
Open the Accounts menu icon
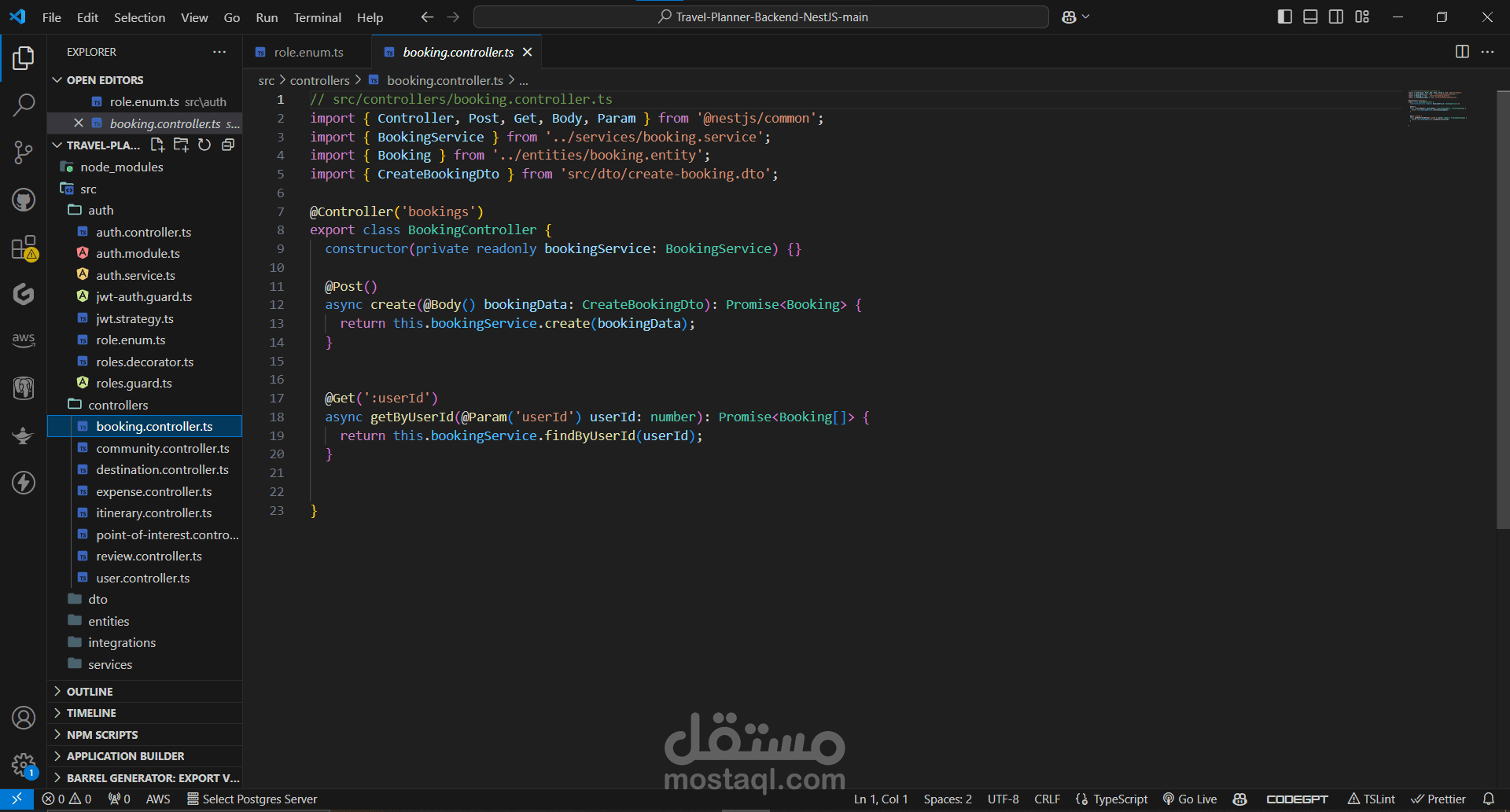click(24, 718)
